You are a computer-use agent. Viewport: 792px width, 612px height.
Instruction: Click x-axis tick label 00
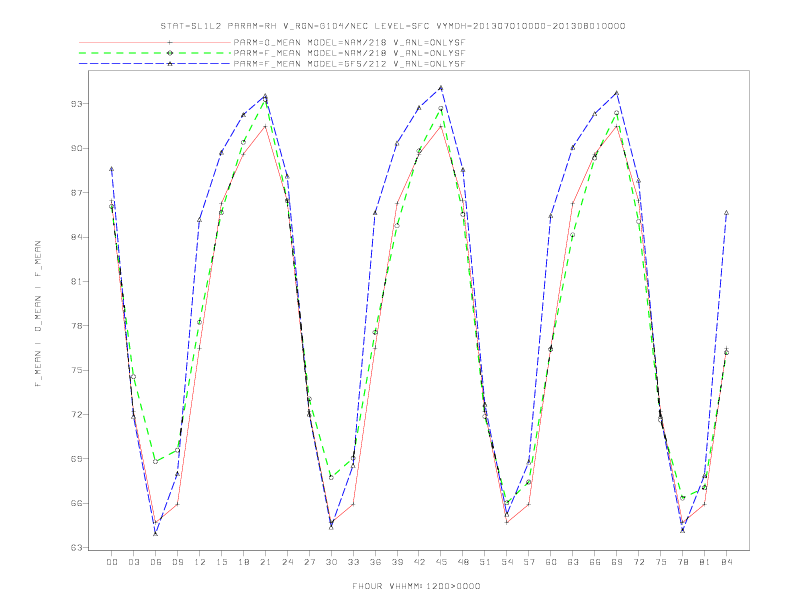tap(112, 562)
